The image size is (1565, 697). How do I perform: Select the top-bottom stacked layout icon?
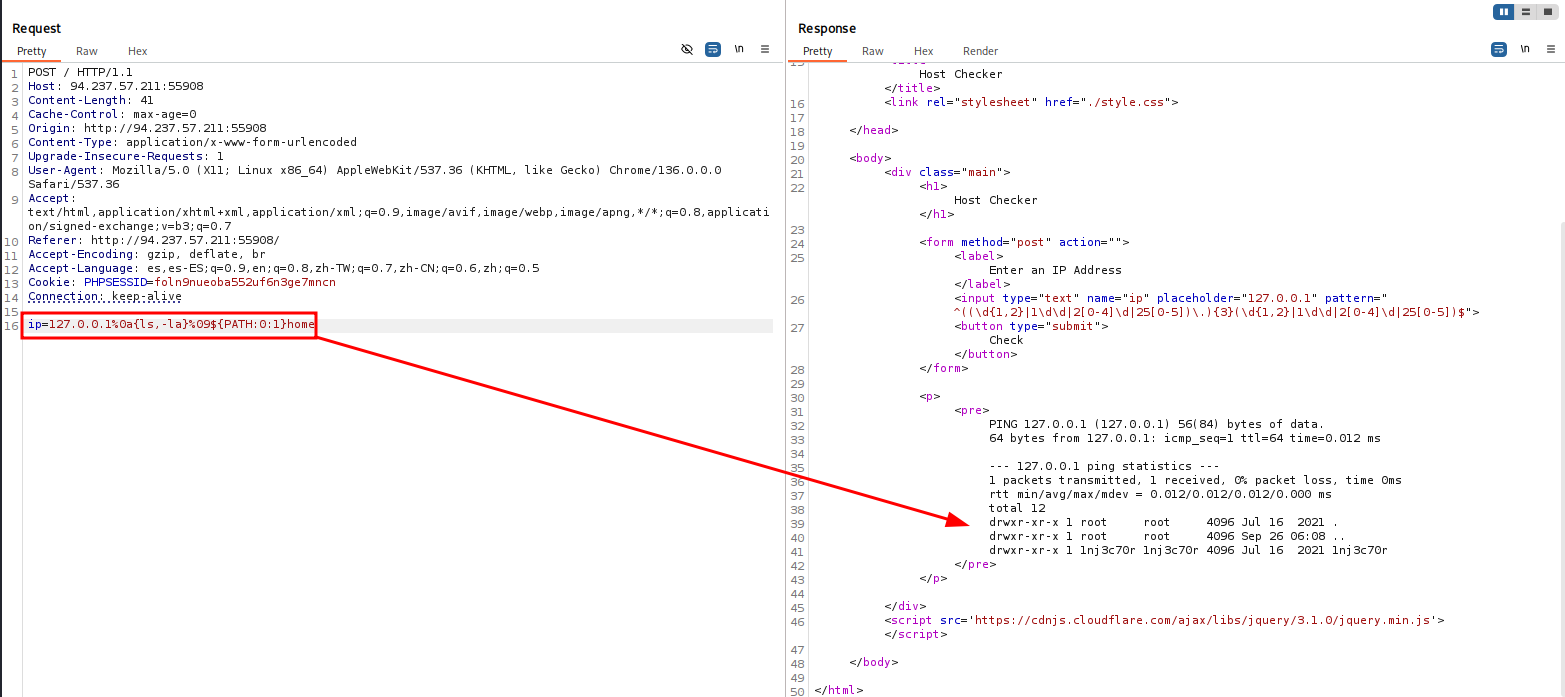coord(1526,12)
